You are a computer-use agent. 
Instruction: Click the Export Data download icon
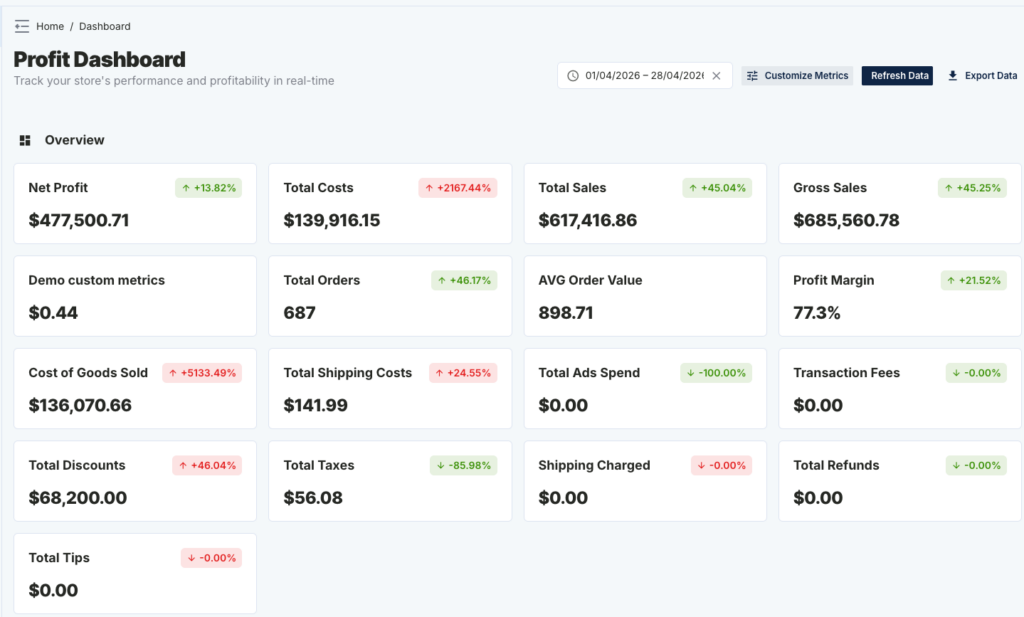[953, 76]
